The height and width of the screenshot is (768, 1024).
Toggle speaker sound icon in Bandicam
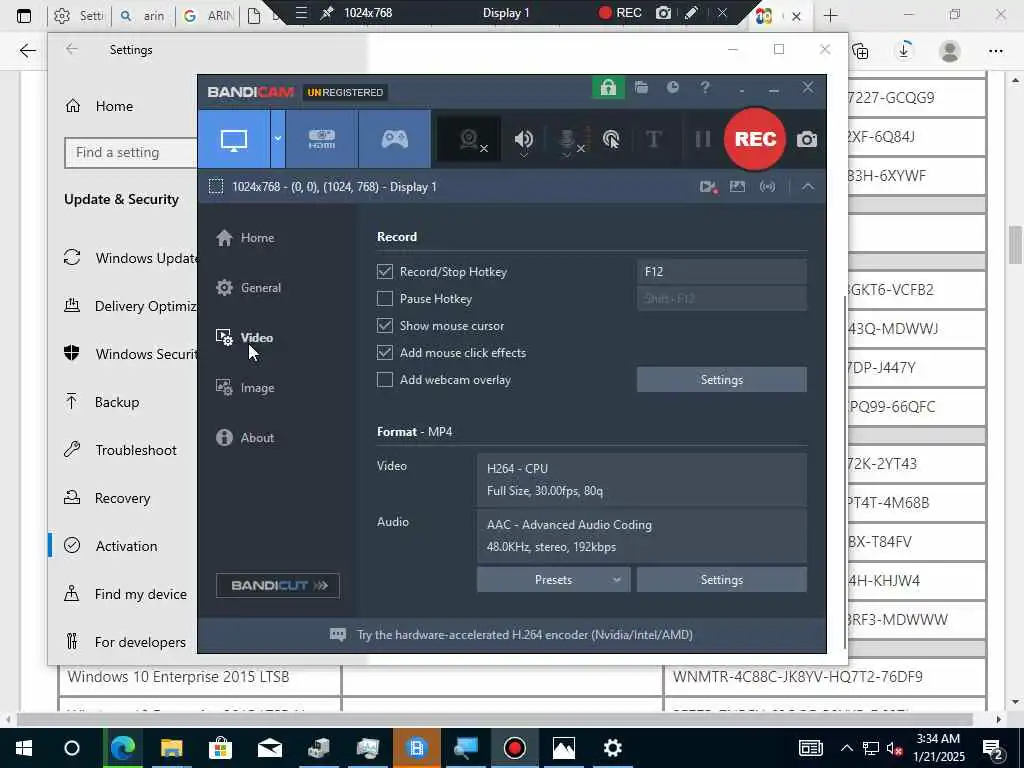pos(524,139)
